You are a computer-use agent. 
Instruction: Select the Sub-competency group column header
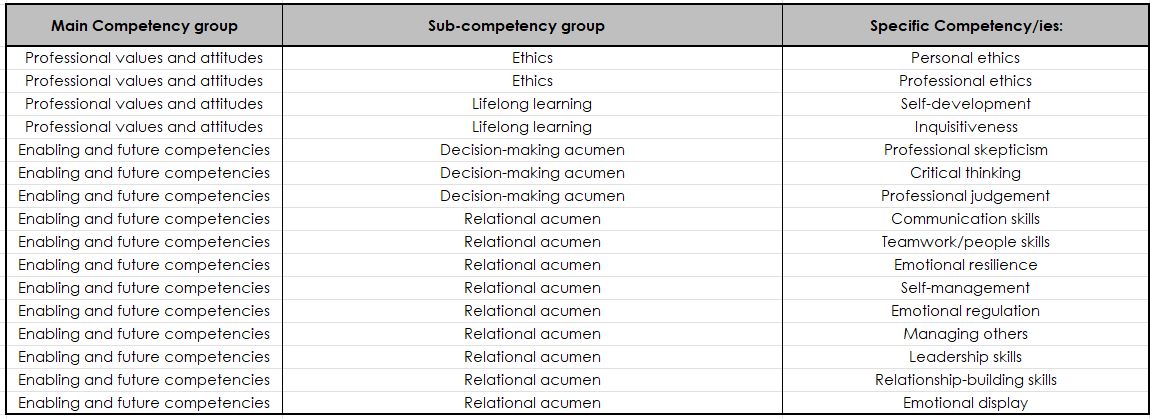pos(532,26)
